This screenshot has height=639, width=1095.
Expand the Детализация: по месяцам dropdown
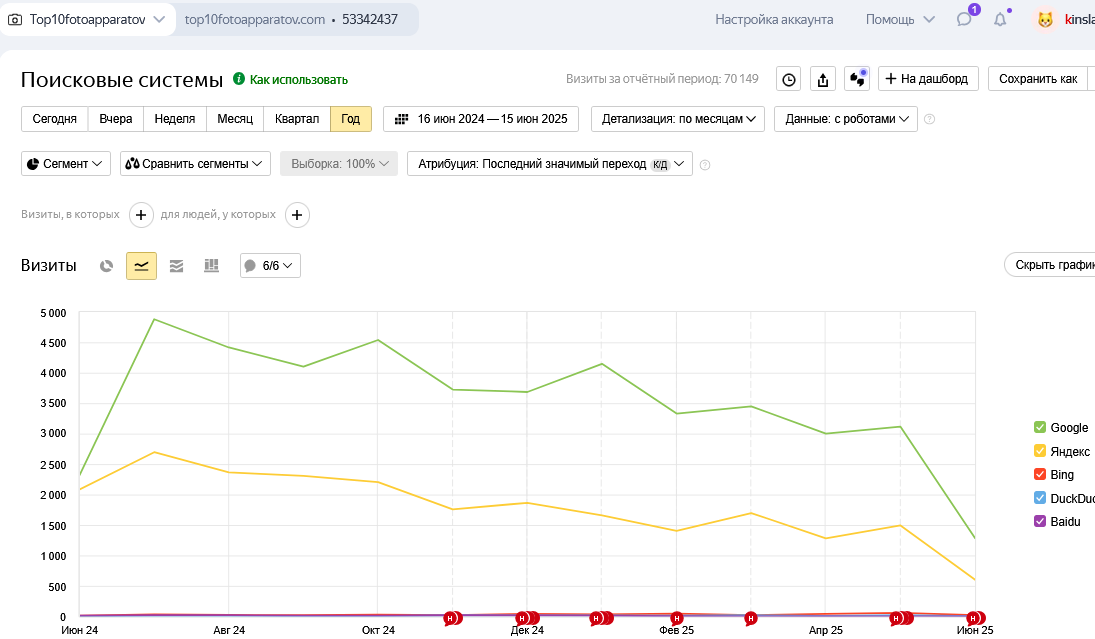coord(678,119)
